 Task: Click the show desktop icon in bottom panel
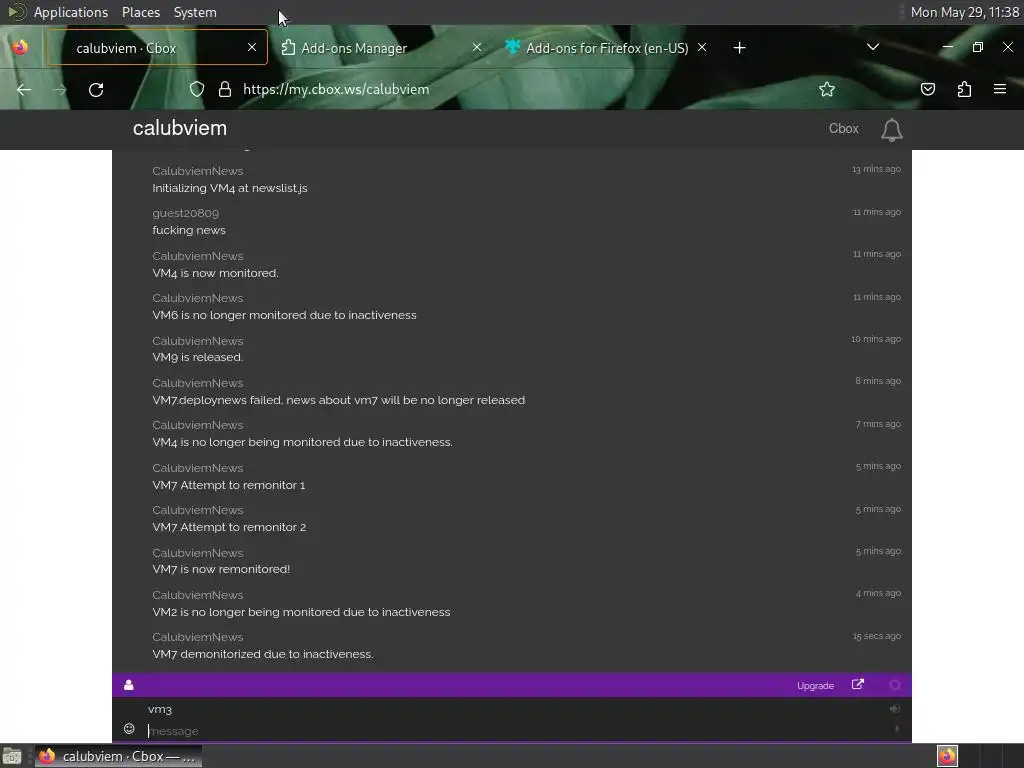tap(12, 756)
